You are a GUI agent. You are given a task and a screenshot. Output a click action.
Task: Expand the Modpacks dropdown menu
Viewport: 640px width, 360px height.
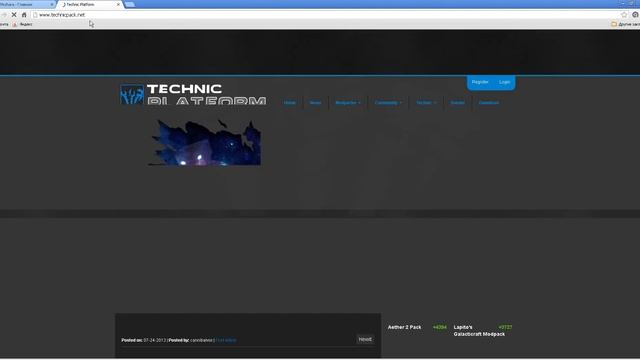coord(348,102)
